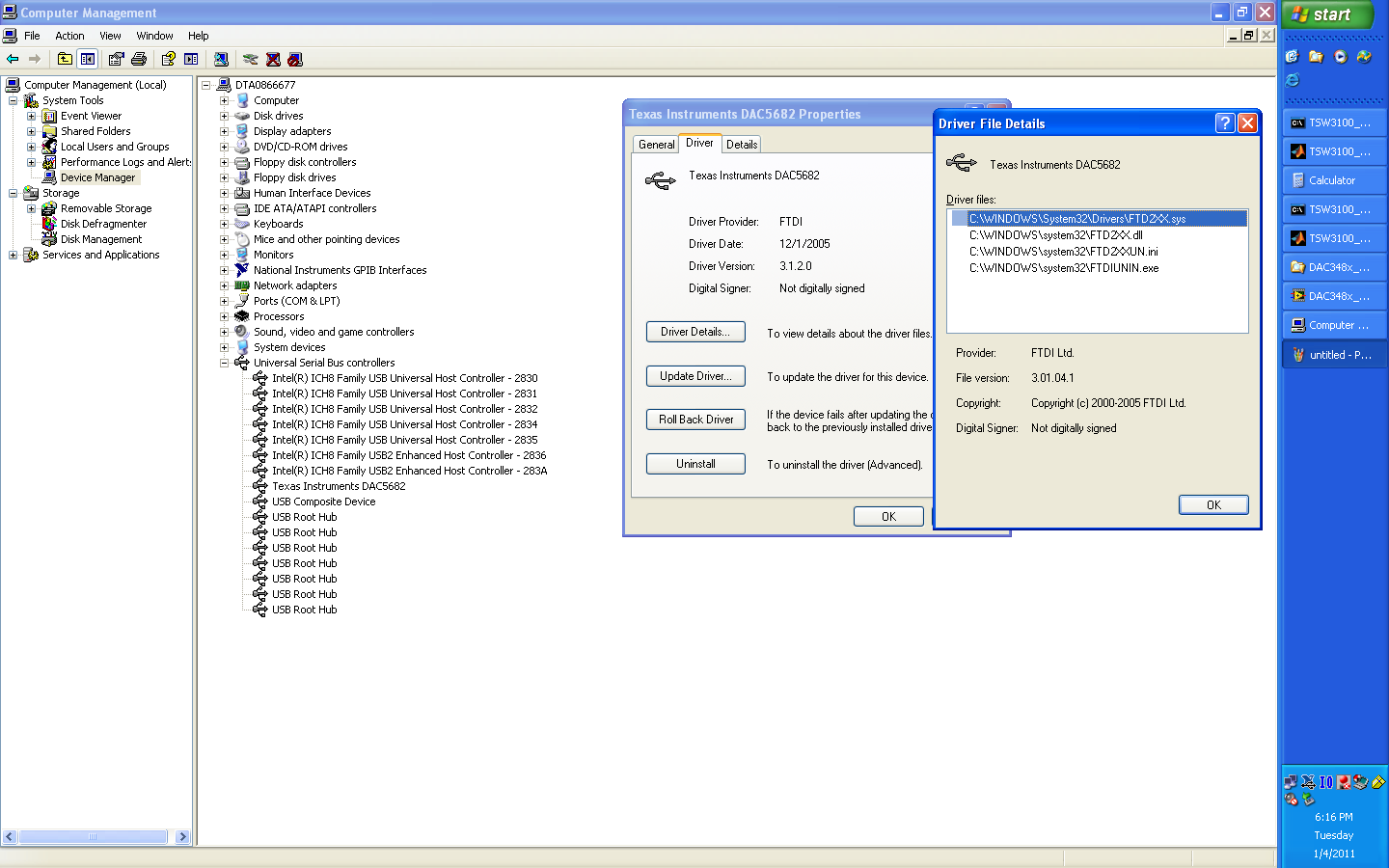Open the Window menu
This screenshot has width=1389, height=868.
[x=154, y=36]
